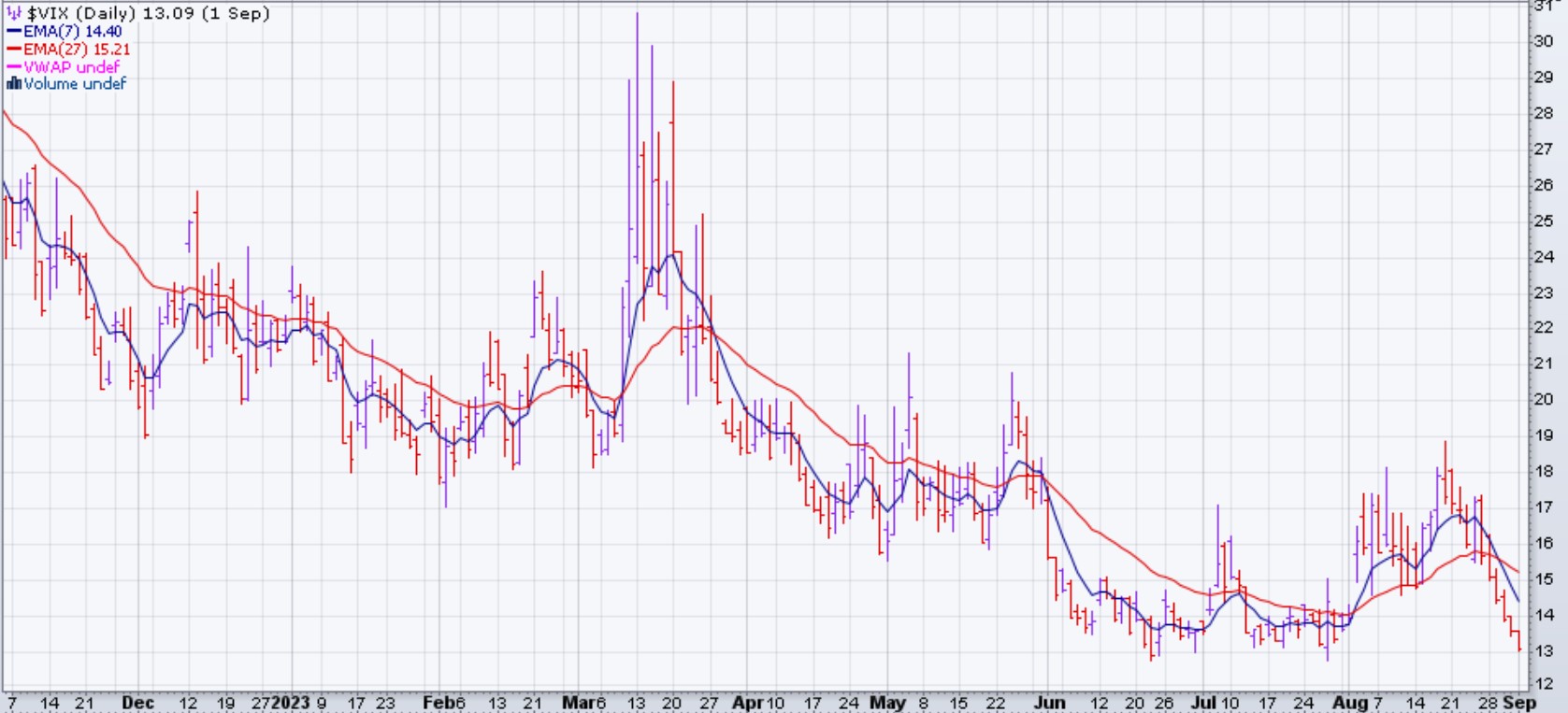Screen dimensions: 1568x713
Task: Click the 30 value on the price axis
Action: 1543,41
